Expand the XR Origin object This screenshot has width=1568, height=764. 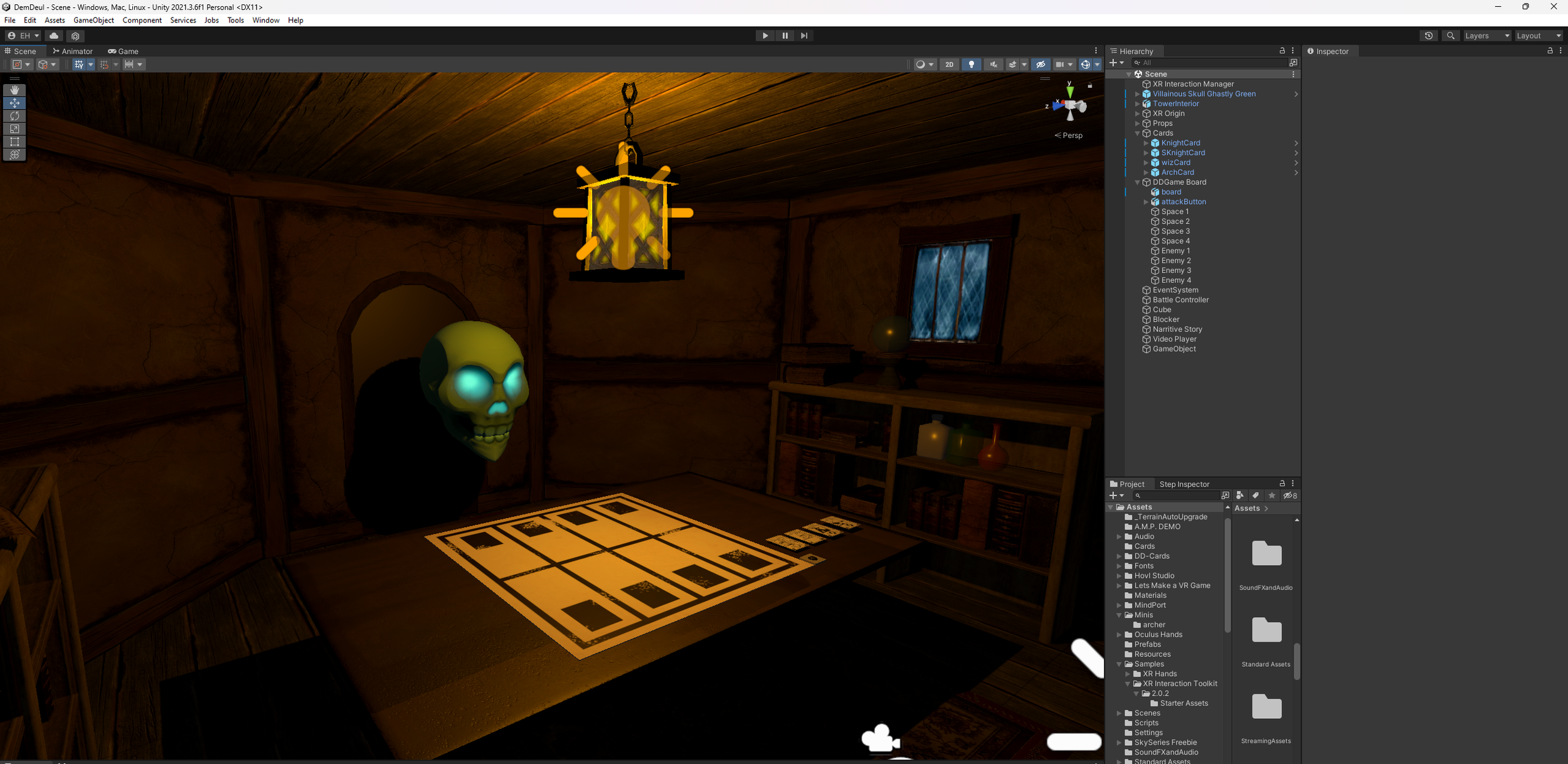(1138, 114)
